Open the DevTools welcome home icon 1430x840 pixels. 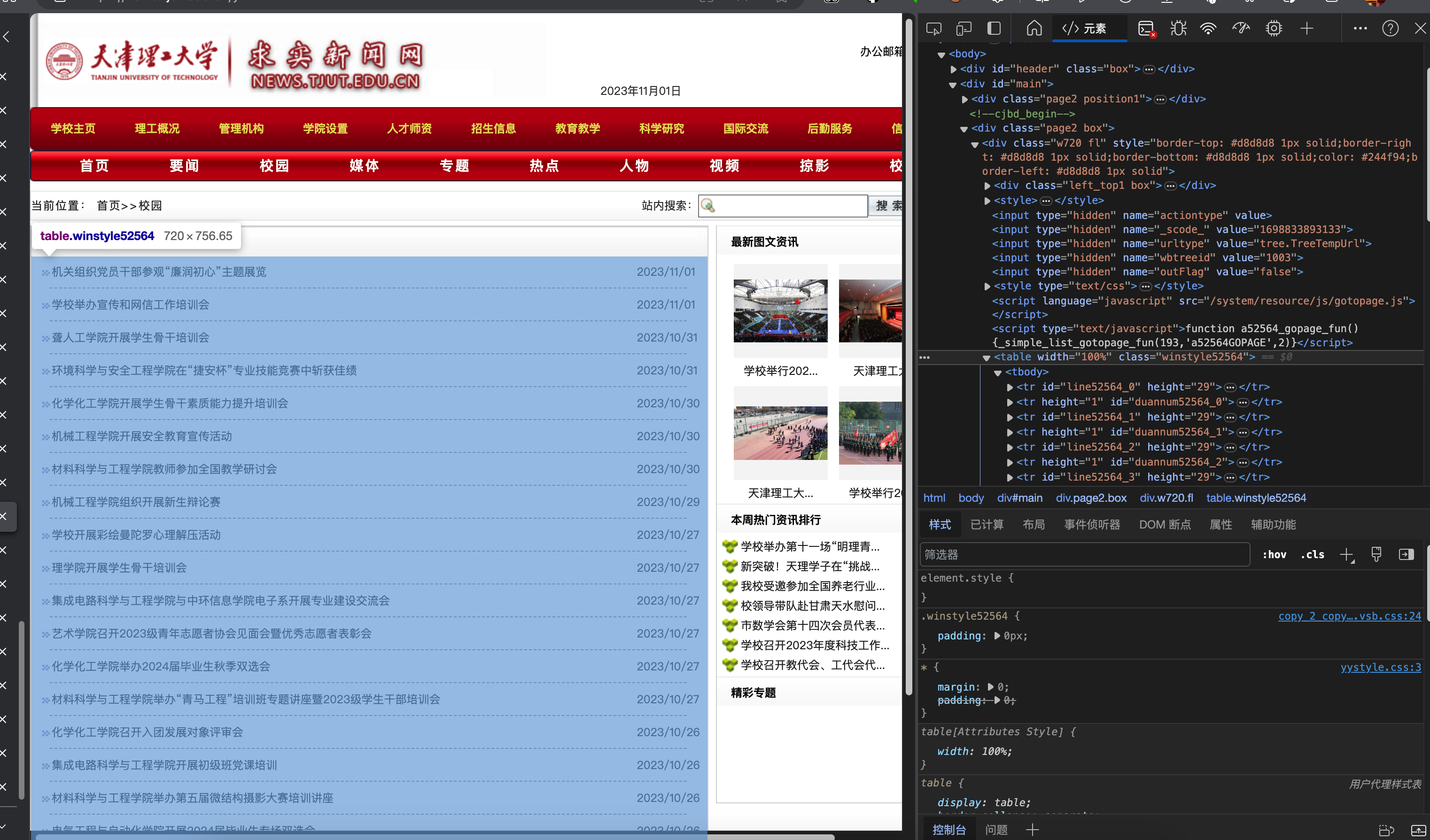[x=1034, y=28]
